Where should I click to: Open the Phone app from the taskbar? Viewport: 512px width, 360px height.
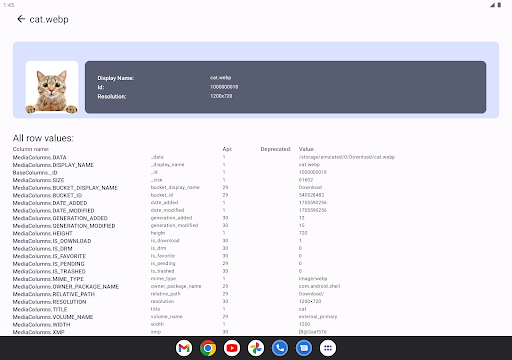[x=280, y=348]
